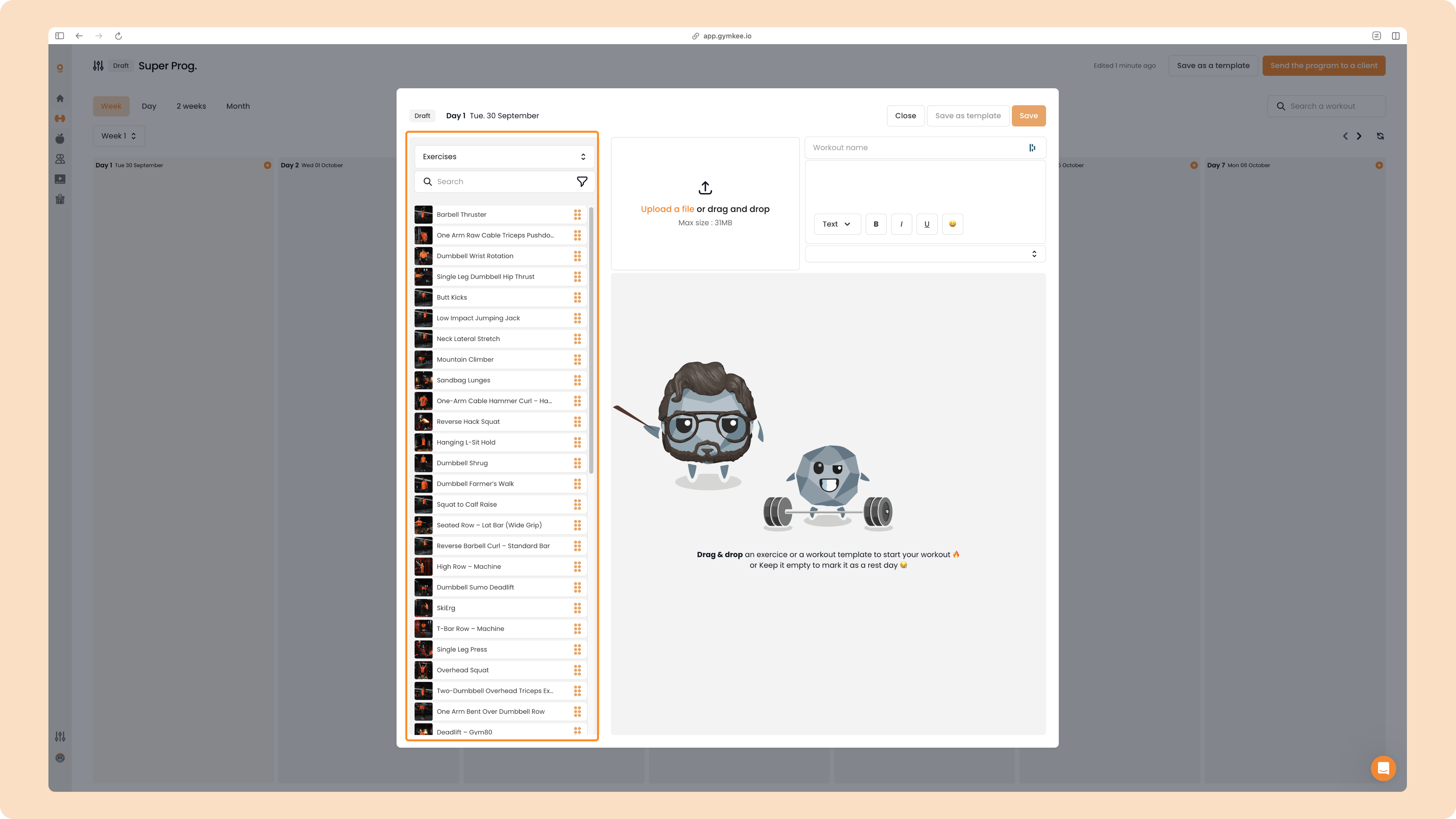This screenshot has width=1456, height=819.
Task: Select Single Leg Dumbbell Hip Thrust
Action: click(500, 276)
